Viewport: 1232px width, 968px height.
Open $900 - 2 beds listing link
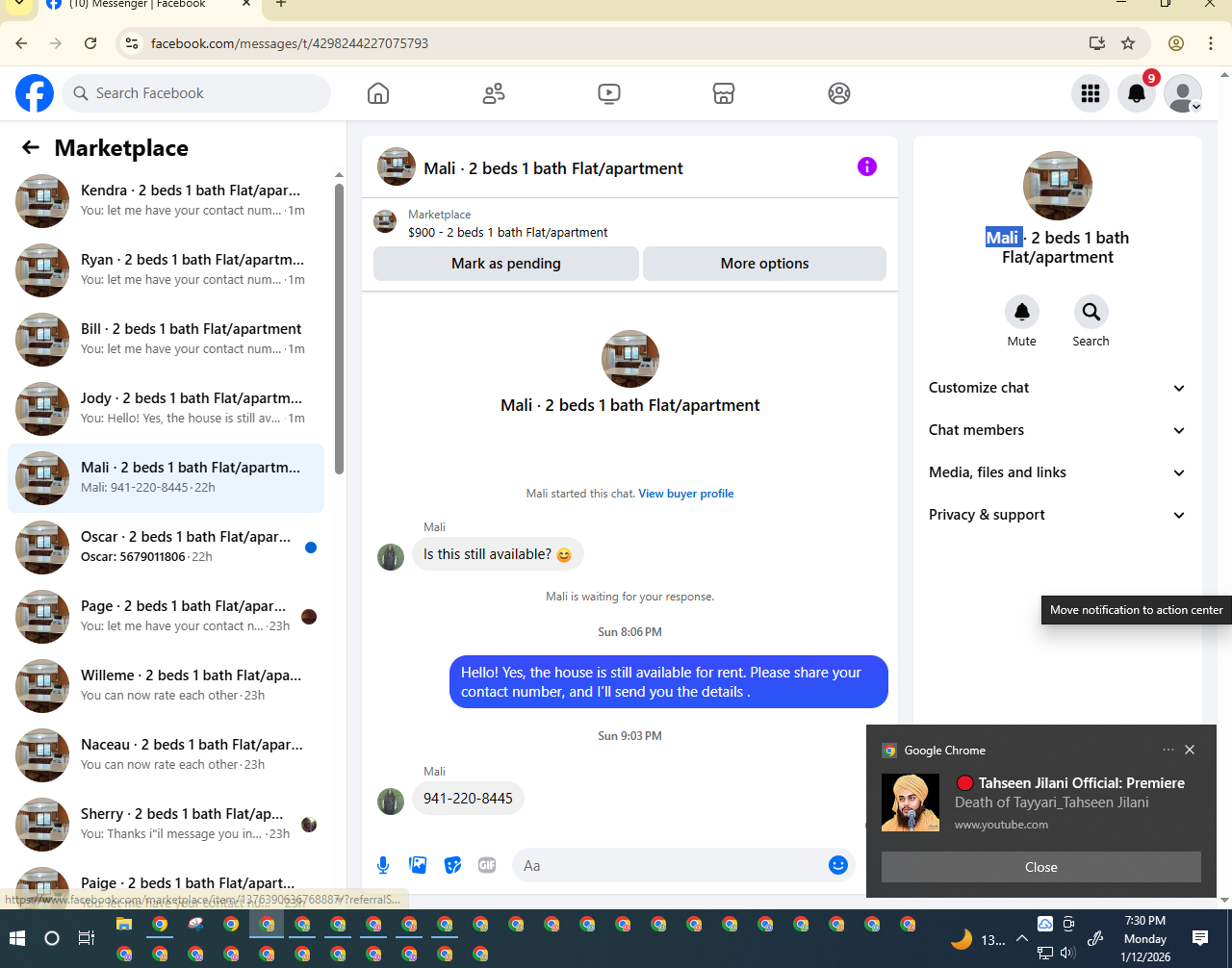point(508,232)
